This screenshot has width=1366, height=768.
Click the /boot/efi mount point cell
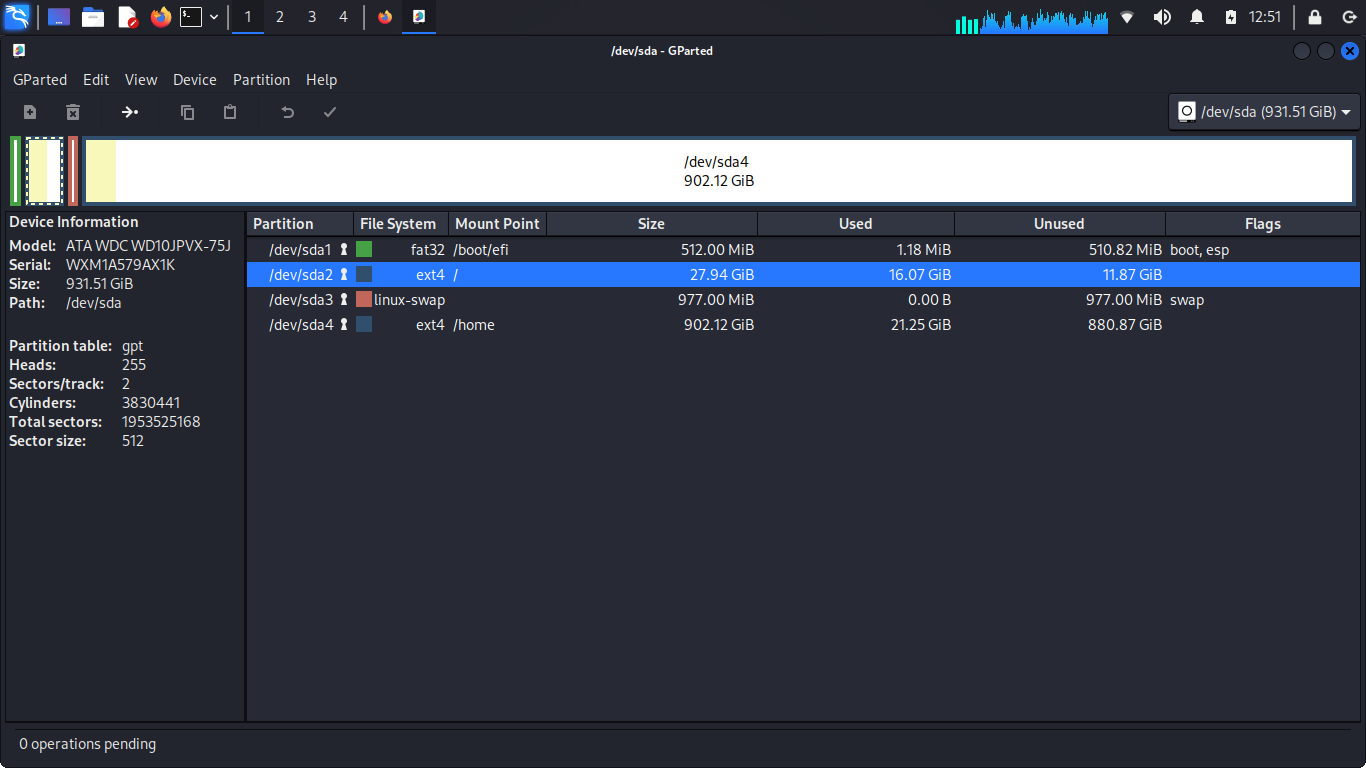[481, 249]
